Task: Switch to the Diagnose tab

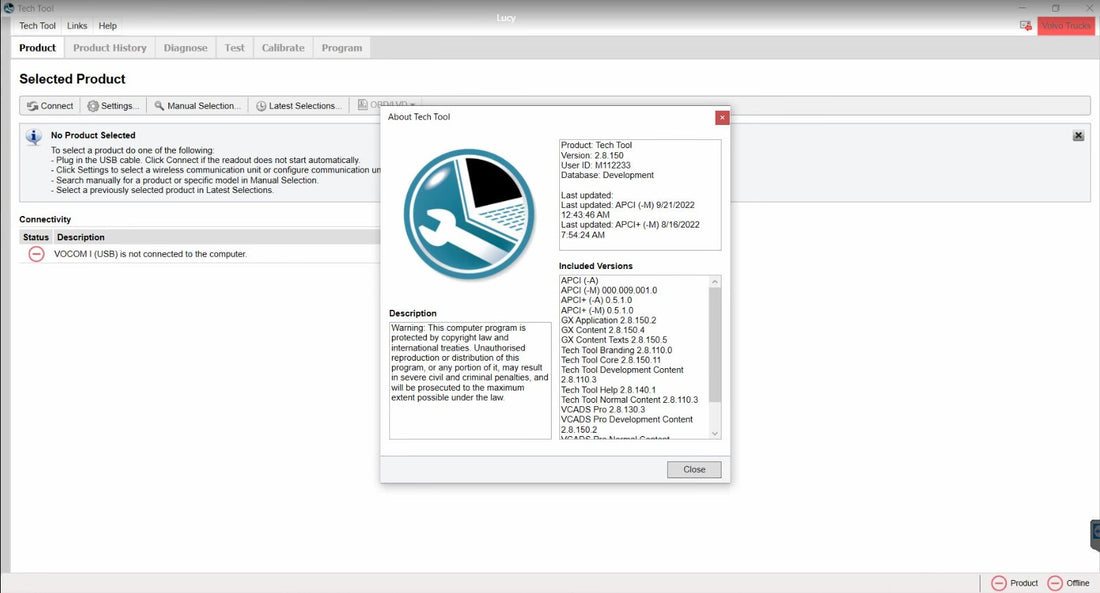Action: click(185, 48)
